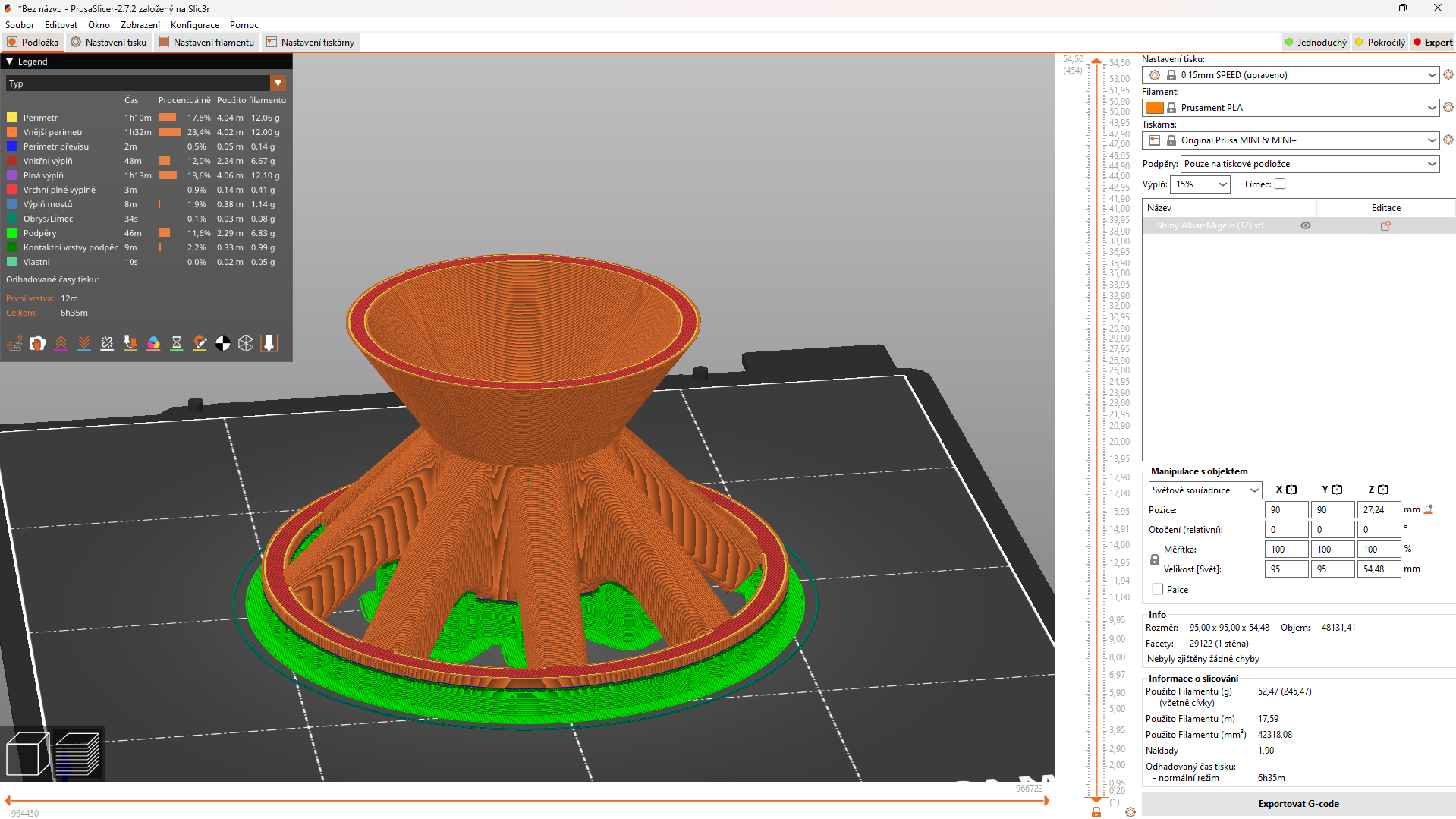
Task: Toggle custom G-code gear-pencil icon
Action: [x=200, y=344]
